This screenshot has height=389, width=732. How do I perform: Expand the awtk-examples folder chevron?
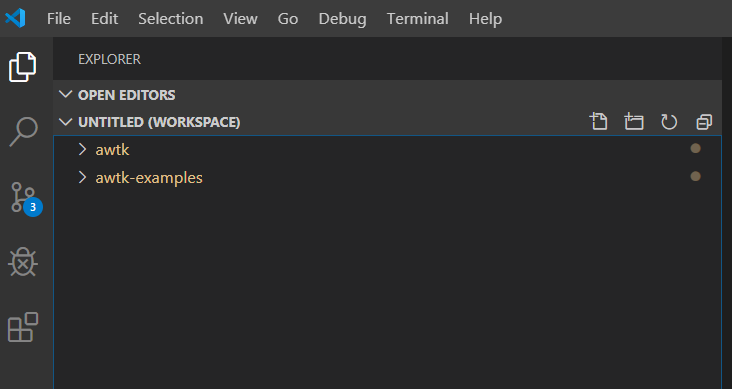(83, 177)
